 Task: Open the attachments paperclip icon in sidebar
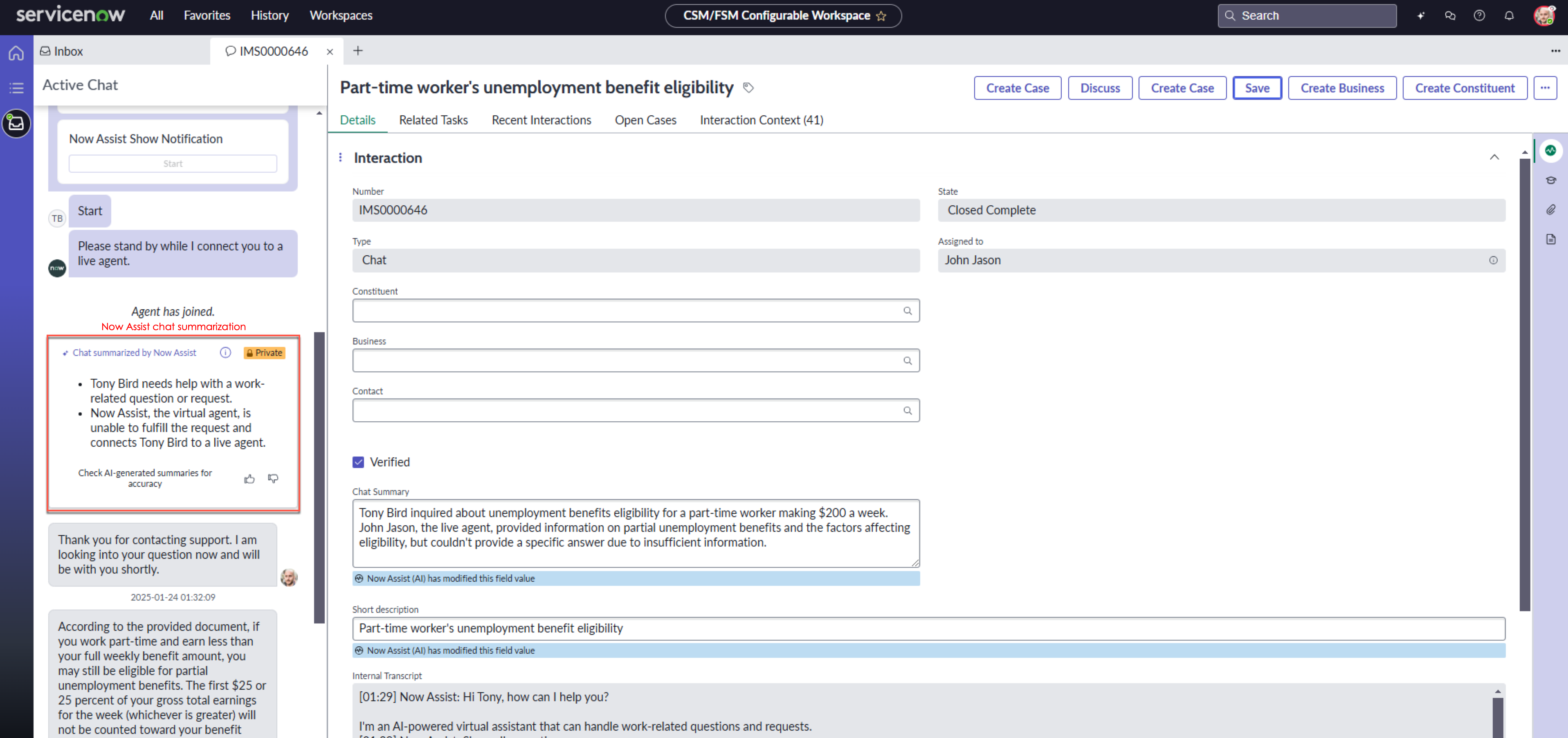(1550, 209)
